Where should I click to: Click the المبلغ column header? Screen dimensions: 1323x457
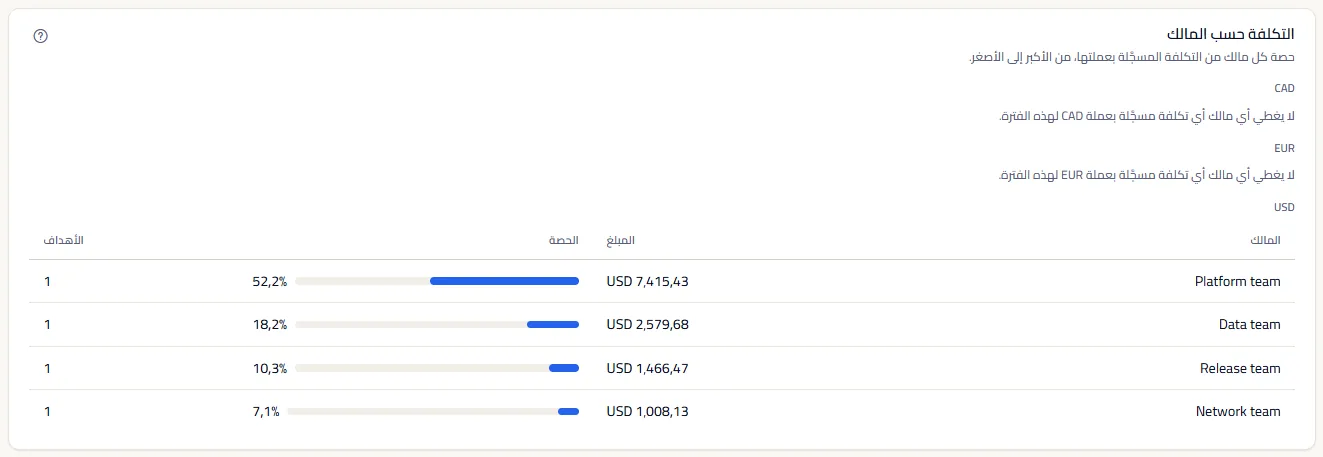[621, 241]
